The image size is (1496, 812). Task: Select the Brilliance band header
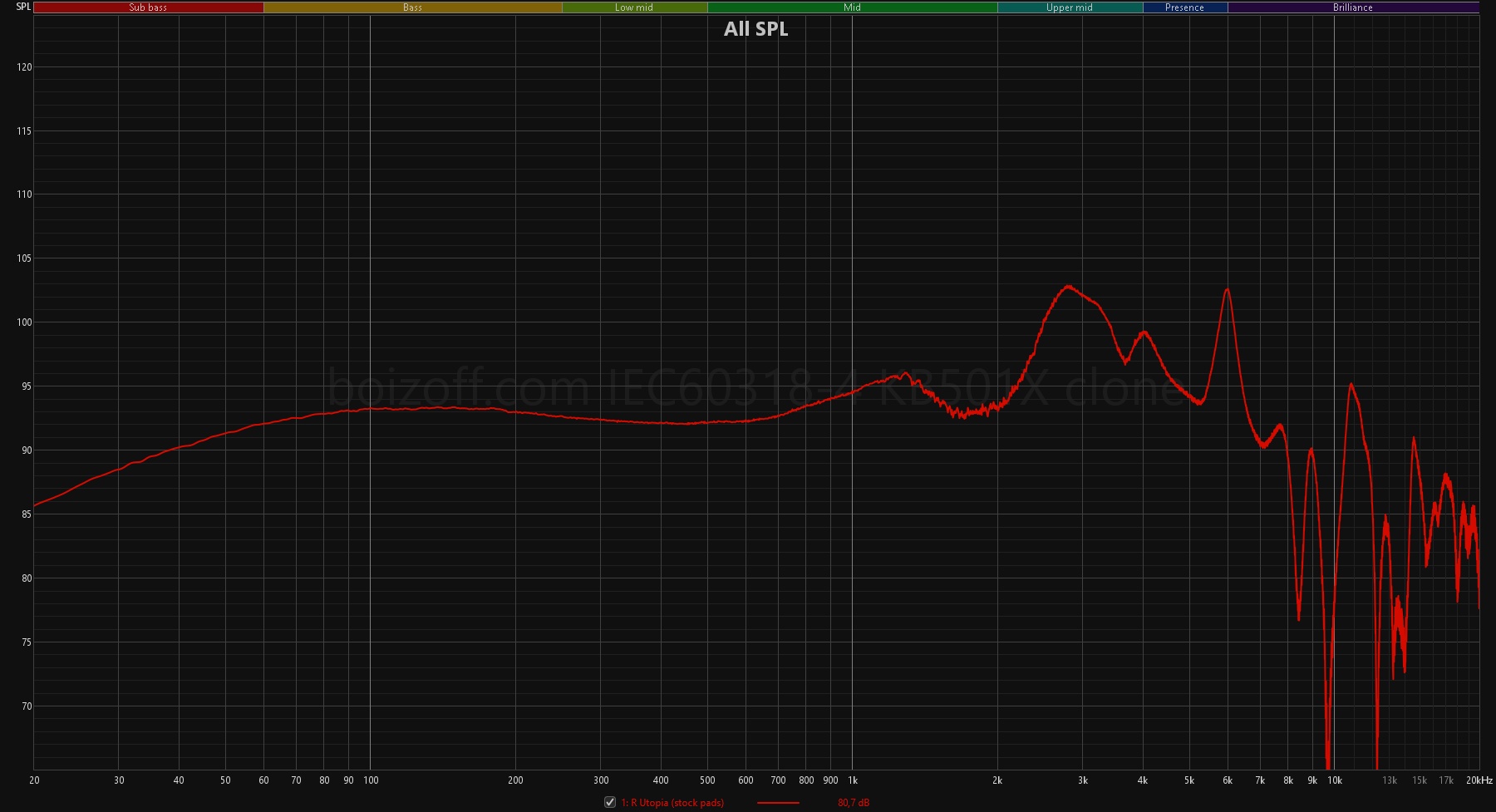(1352, 7)
